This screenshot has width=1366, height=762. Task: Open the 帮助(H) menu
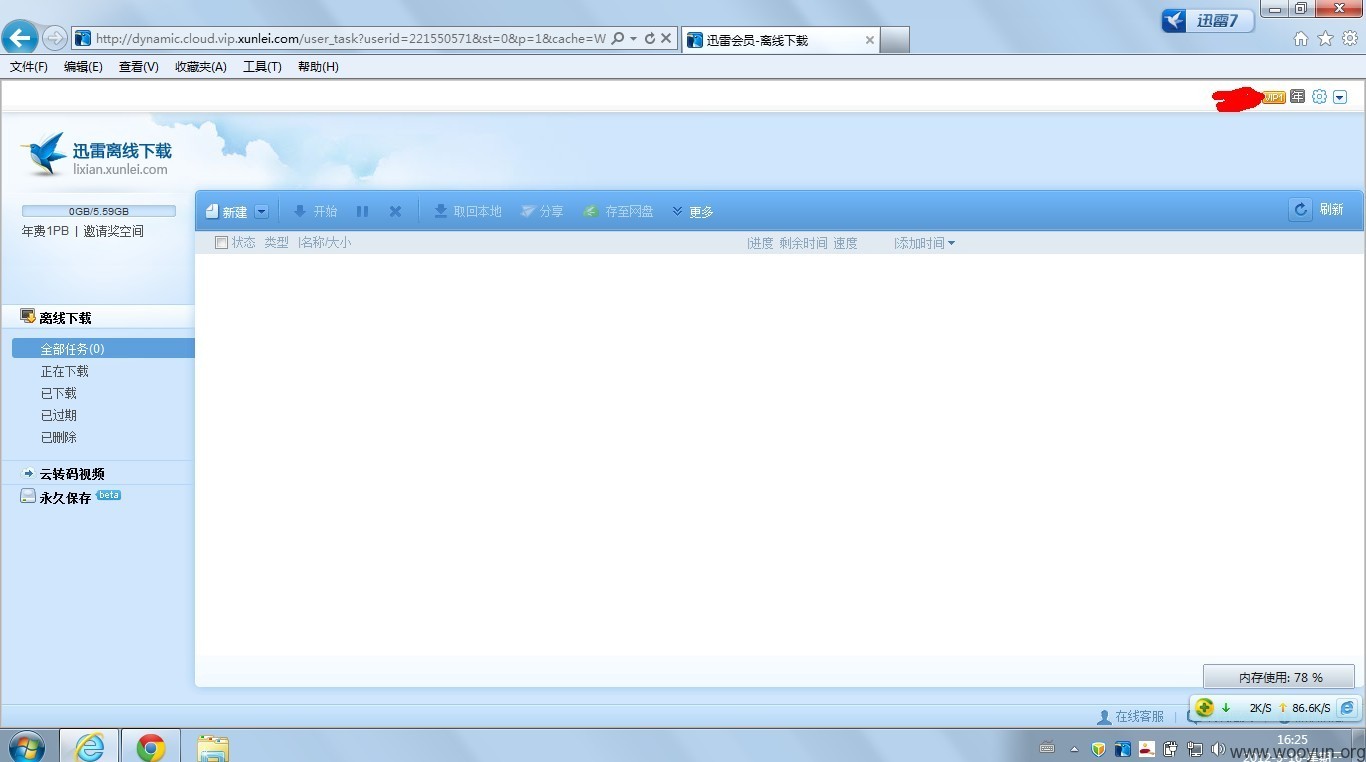coord(318,67)
